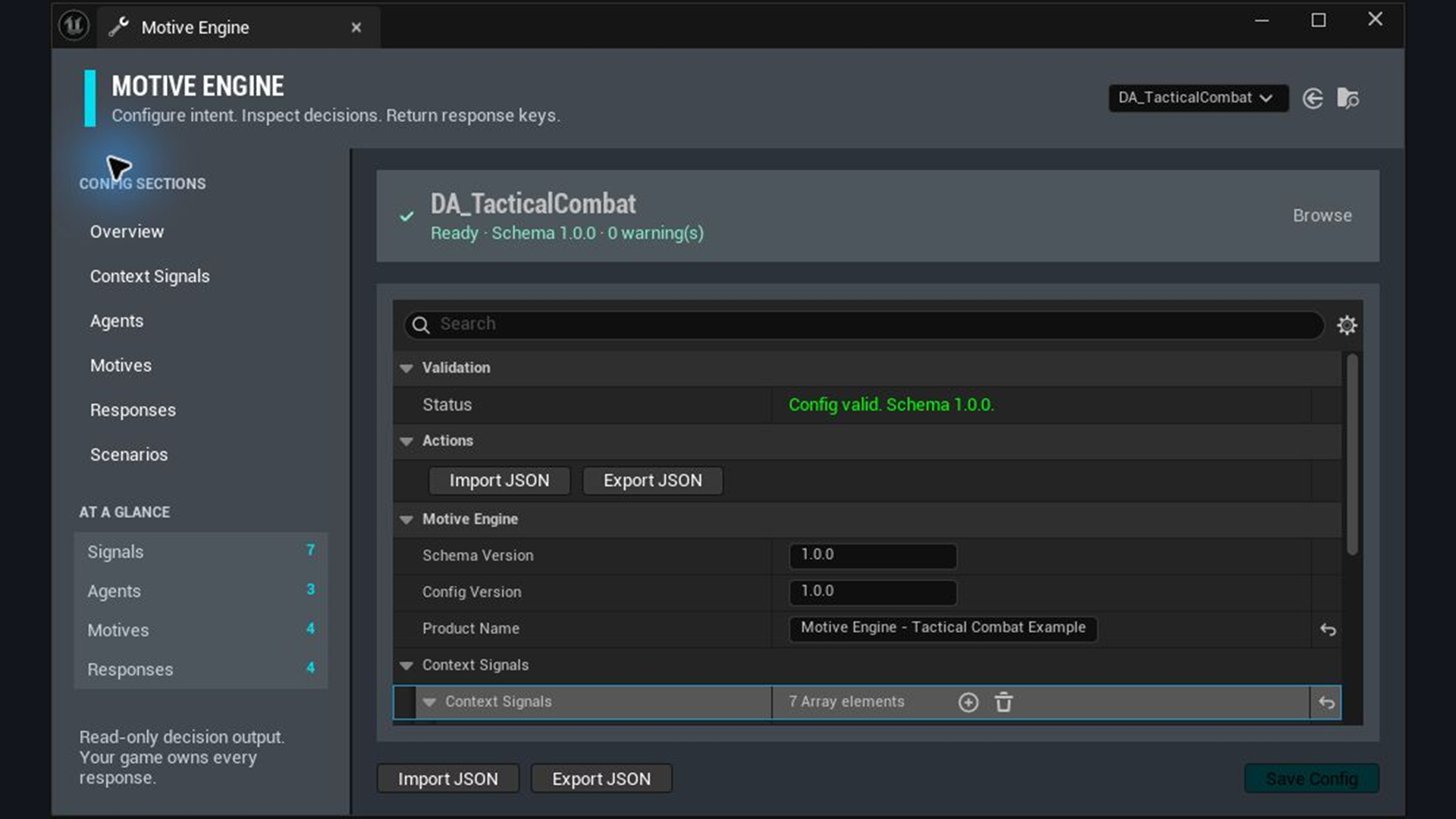Click the Save Config button
Image resolution: width=1456 pixels, height=819 pixels.
click(1311, 779)
